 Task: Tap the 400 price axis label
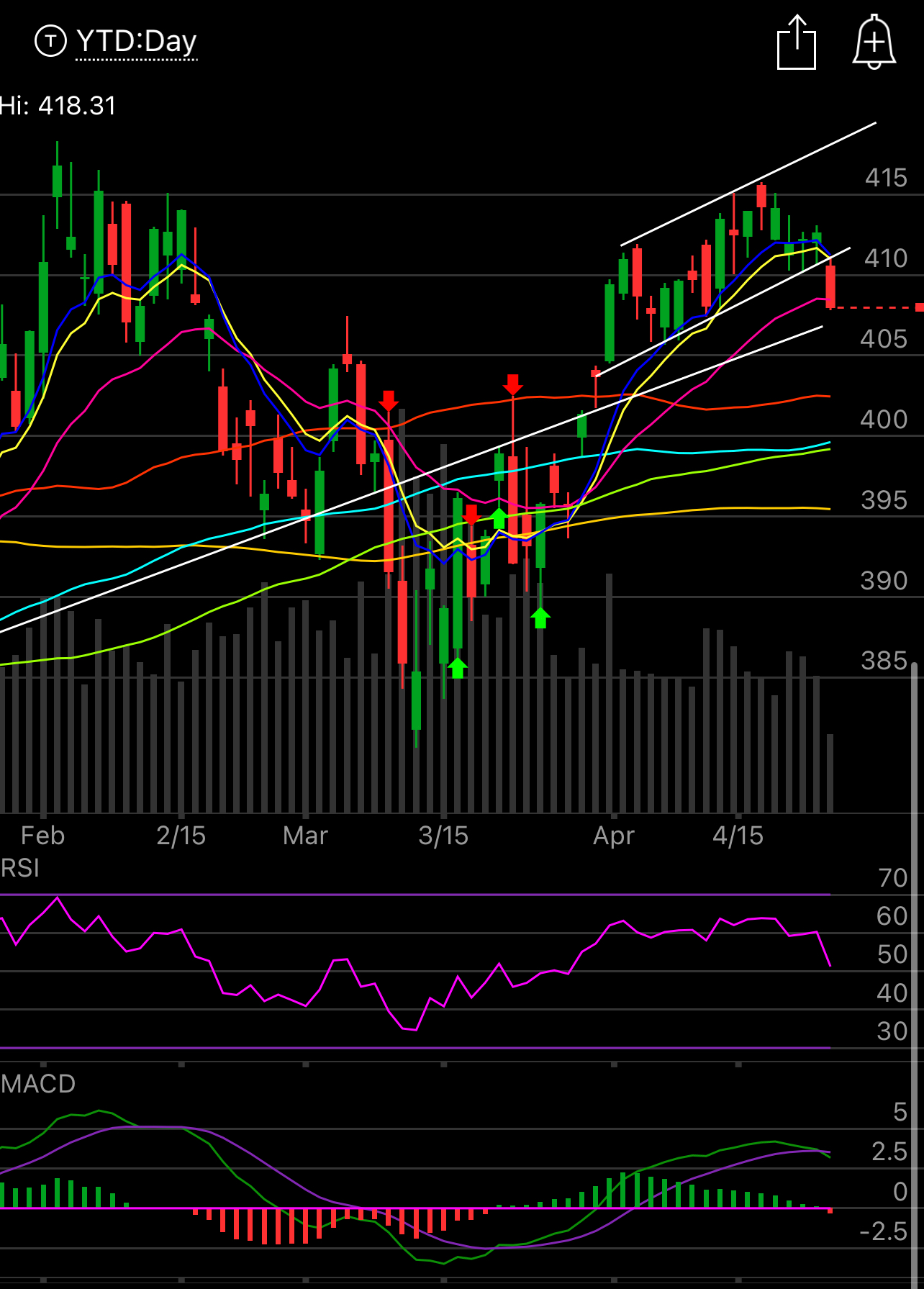[884, 420]
